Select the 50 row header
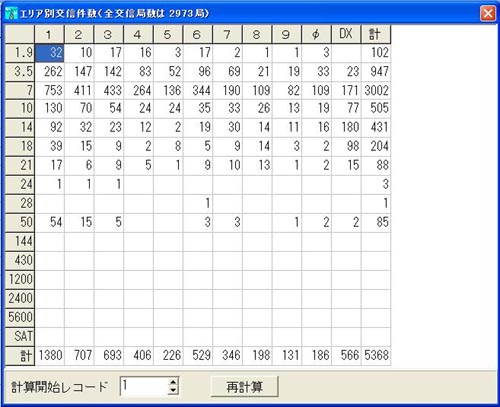500x407 pixels. 20,222
